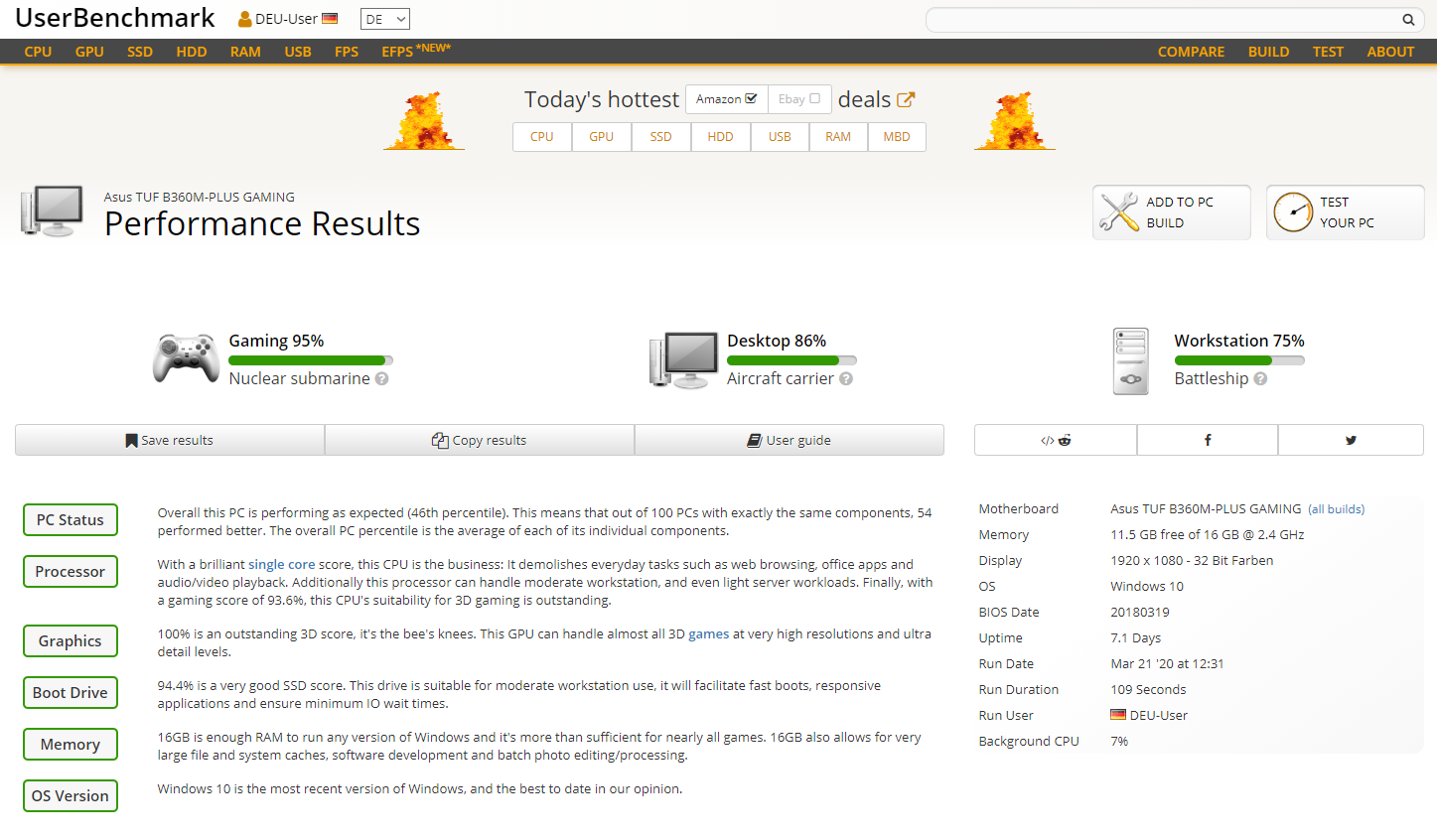Share results via embed/Reddit button
Viewport: 1437px width, 840px height.
pyautogui.click(x=1056, y=440)
